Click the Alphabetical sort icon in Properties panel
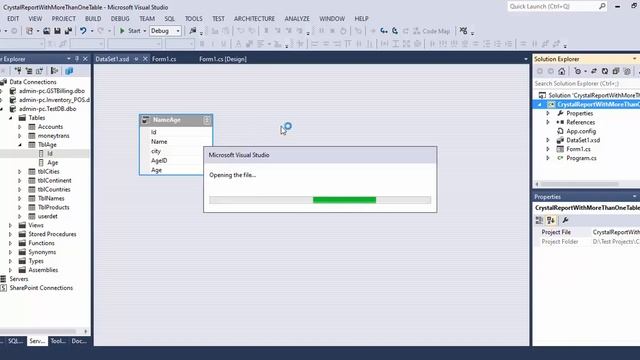The width and height of the screenshot is (640, 360). [x=551, y=220]
